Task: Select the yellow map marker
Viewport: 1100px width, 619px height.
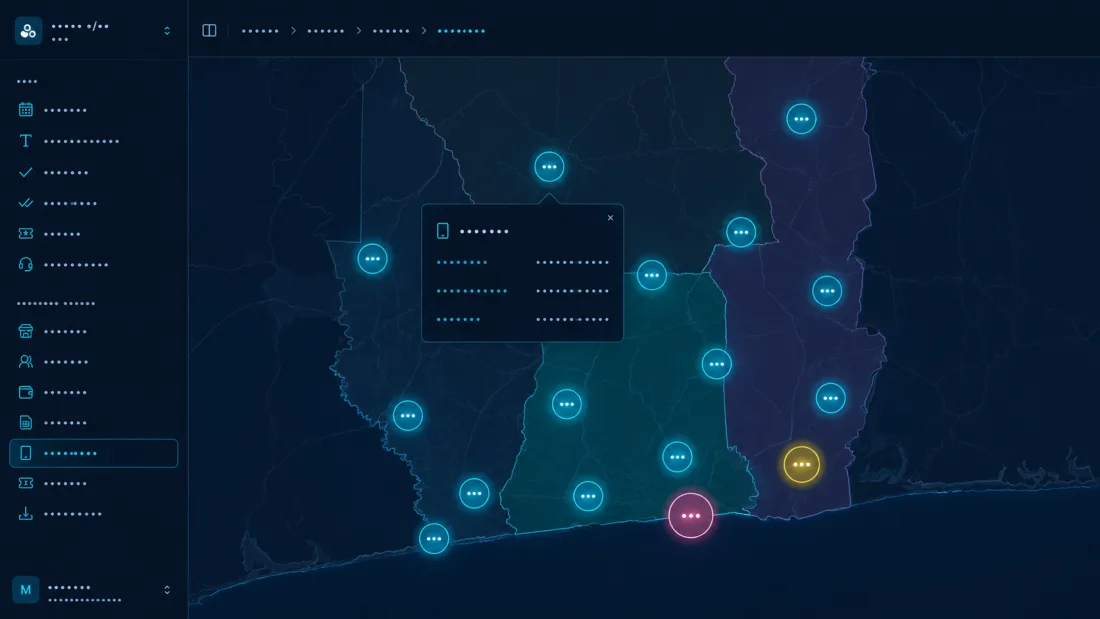Action: point(802,465)
